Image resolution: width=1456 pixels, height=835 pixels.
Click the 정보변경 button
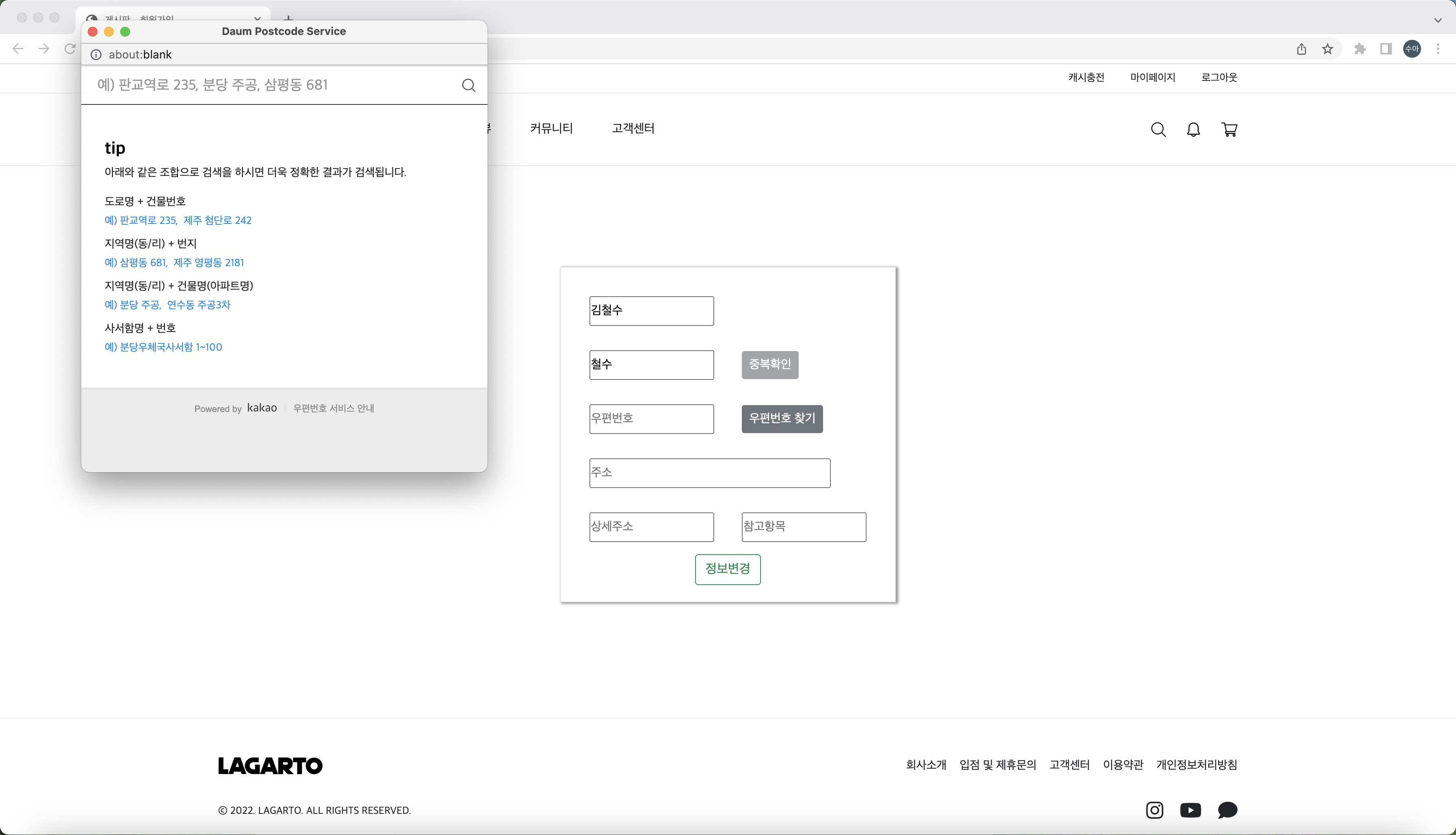pyautogui.click(x=728, y=569)
